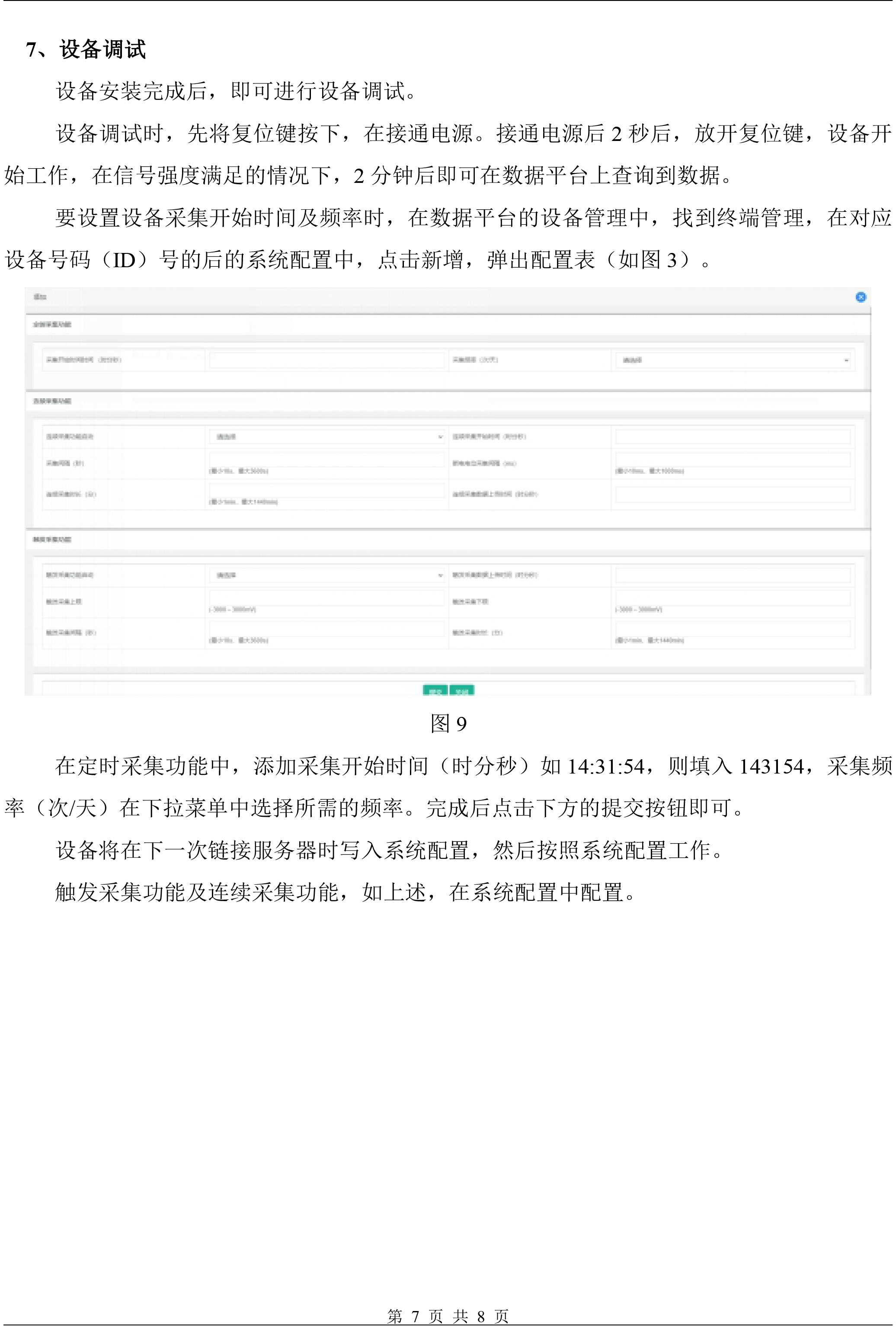Viewport: 896px width, 1327px height.
Task: Click the green 关闭 close button
Action: [x=462, y=691]
